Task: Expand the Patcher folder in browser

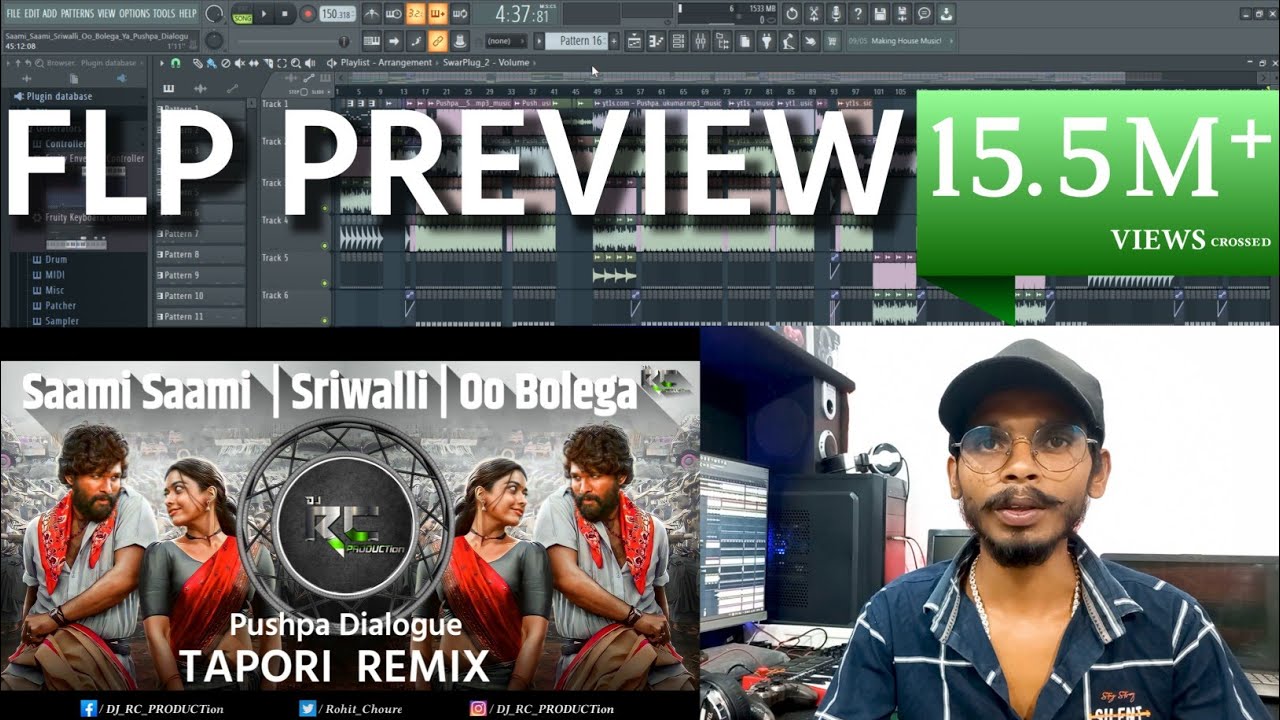Action: pyautogui.click(x=60, y=306)
